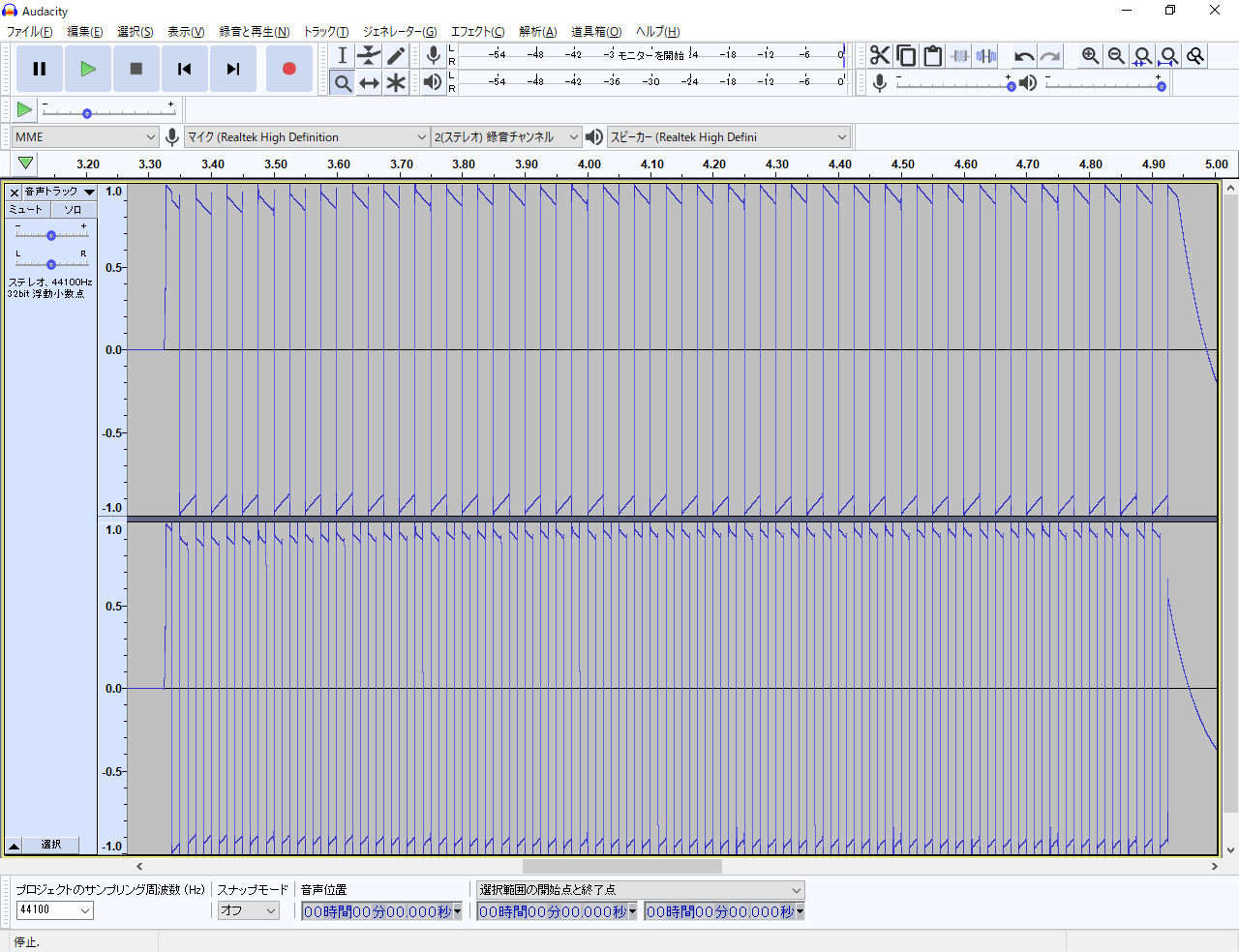Select the Envelope tool
The height and width of the screenshot is (952, 1239).
pyautogui.click(x=369, y=56)
